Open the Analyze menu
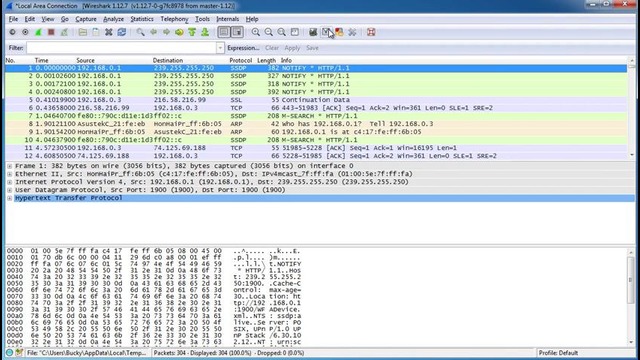Screen dimensions: 640x360 click(113, 19)
